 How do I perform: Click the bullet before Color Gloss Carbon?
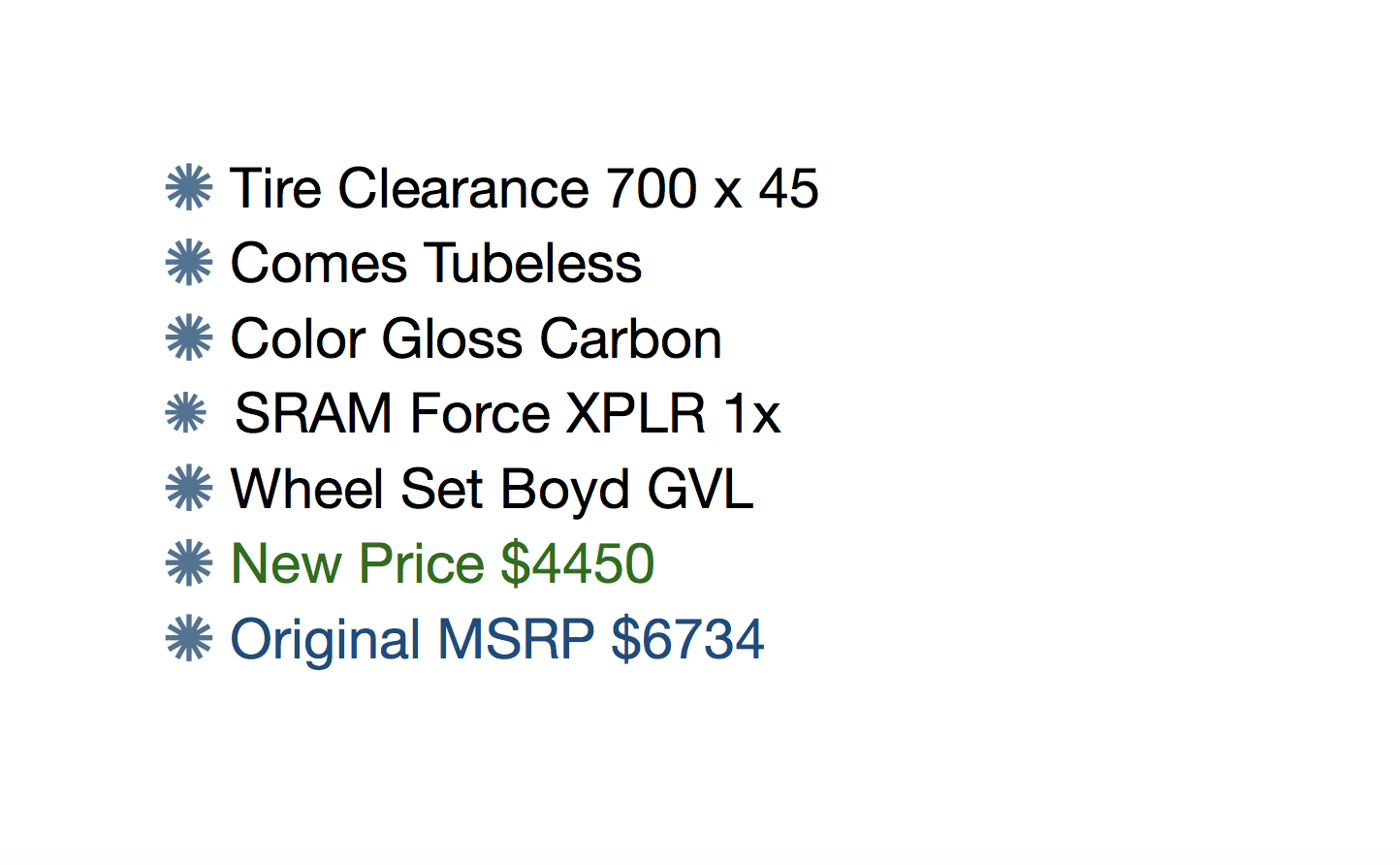189,338
